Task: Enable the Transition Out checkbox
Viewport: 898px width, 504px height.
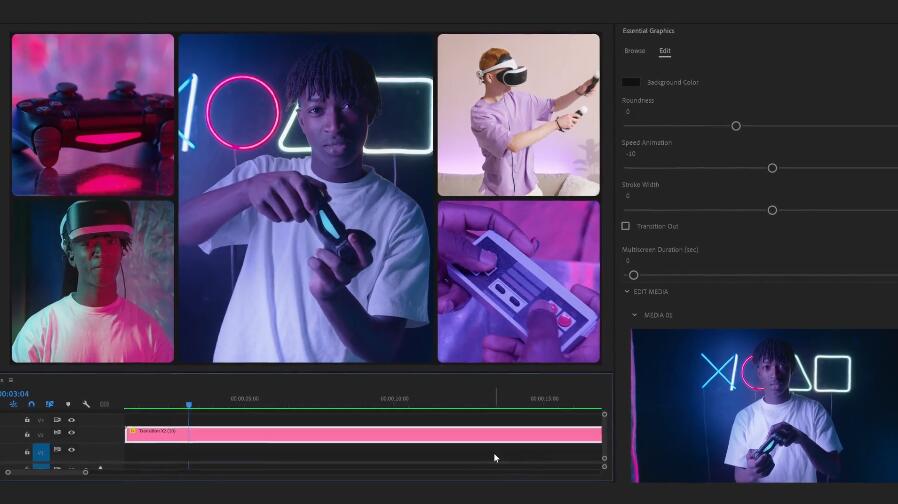Action: pyautogui.click(x=626, y=226)
